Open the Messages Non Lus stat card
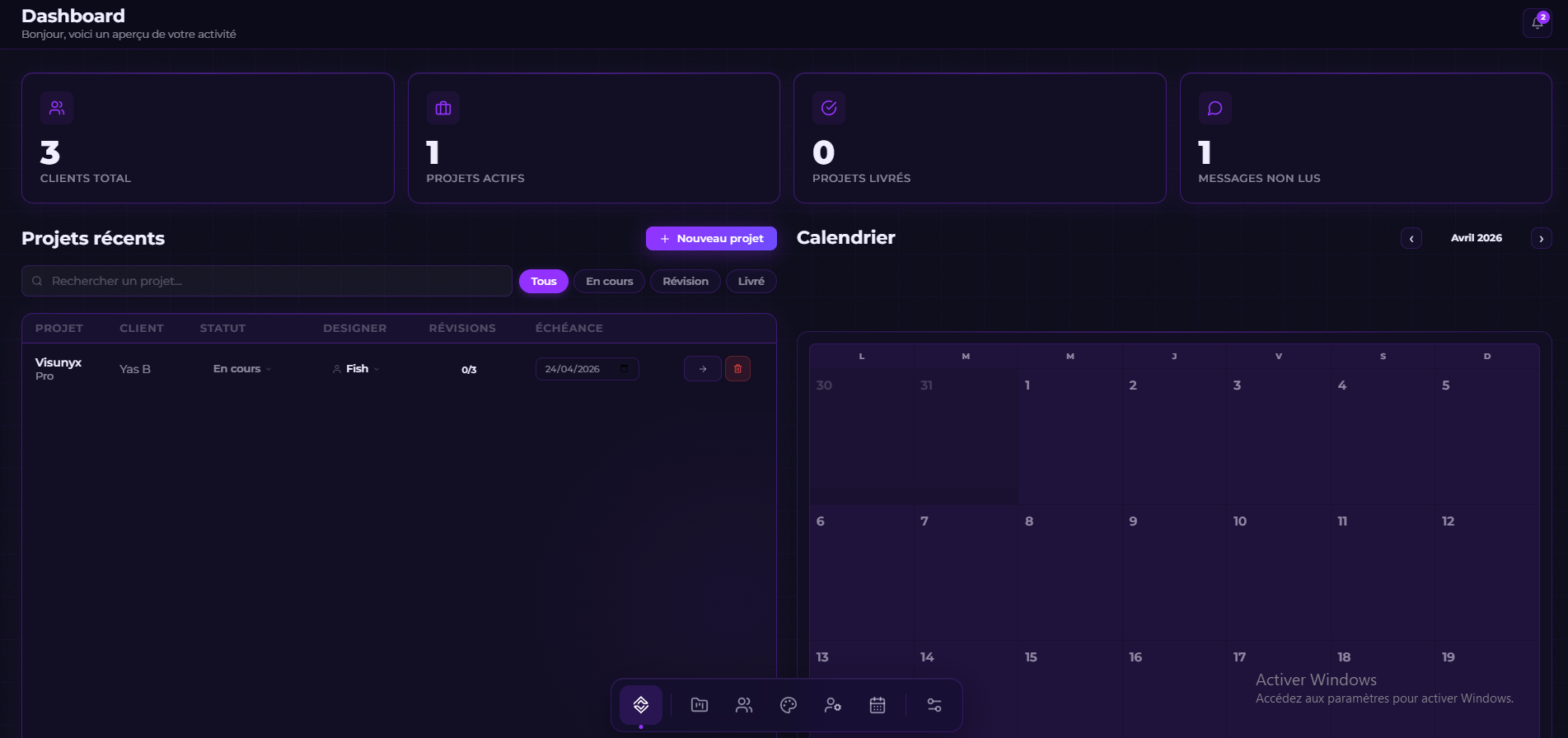Image resolution: width=1568 pixels, height=738 pixels. coord(1366,138)
